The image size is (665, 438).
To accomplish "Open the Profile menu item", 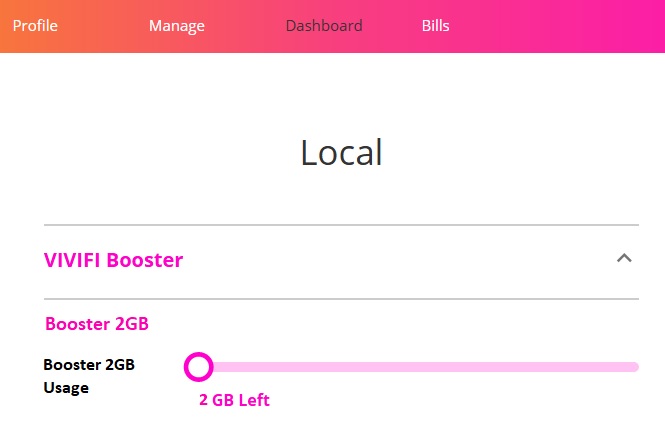I will (x=35, y=26).
